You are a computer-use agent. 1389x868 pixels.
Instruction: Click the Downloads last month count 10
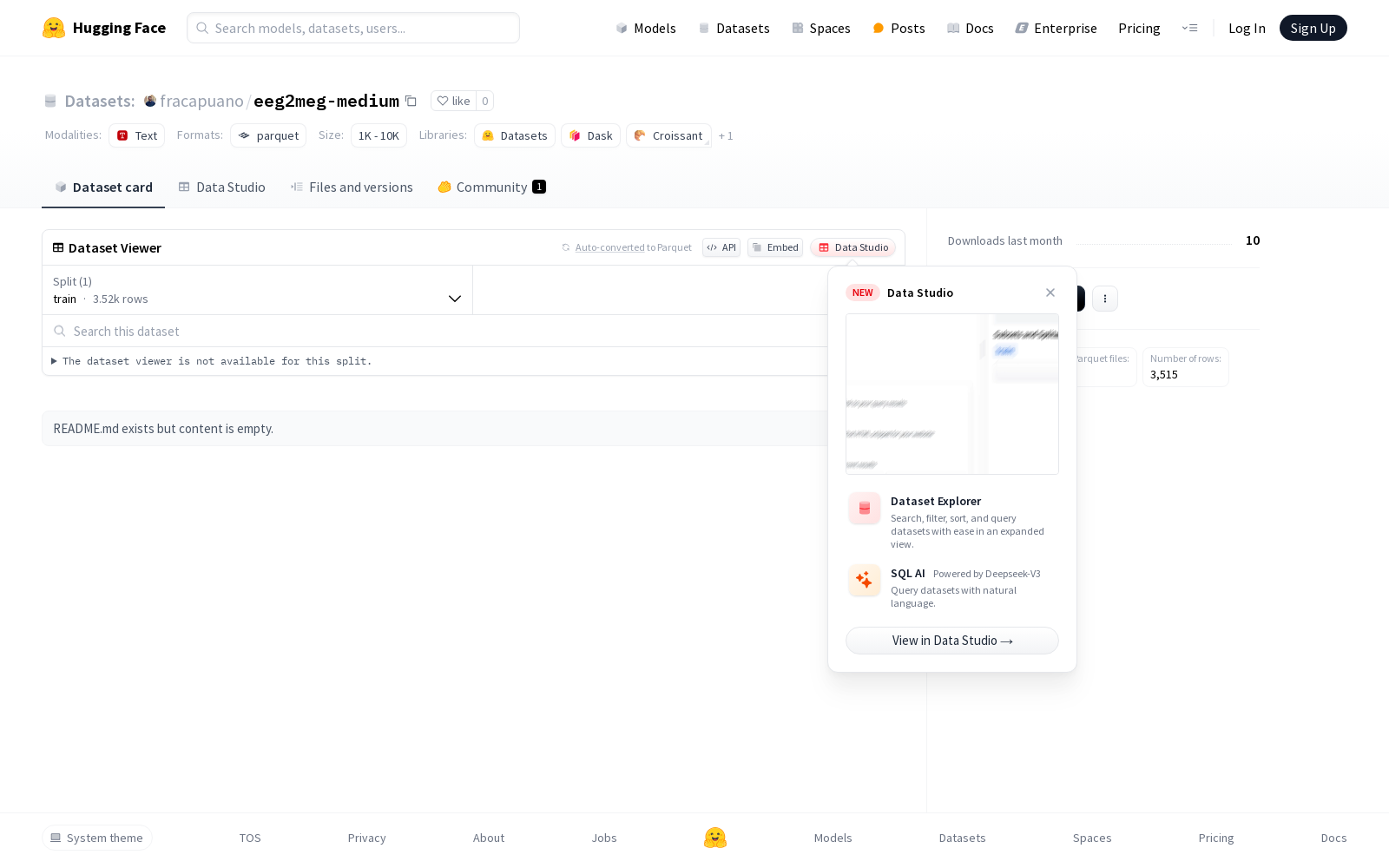[1253, 240]
